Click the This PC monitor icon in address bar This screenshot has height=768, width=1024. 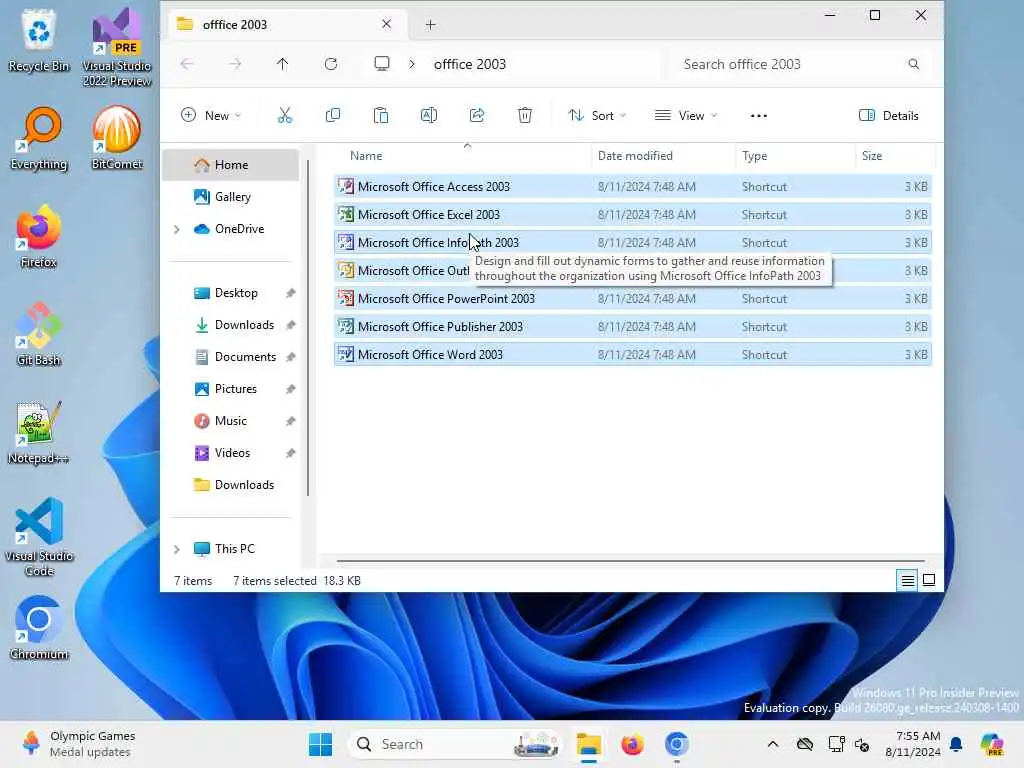[382, 63]
